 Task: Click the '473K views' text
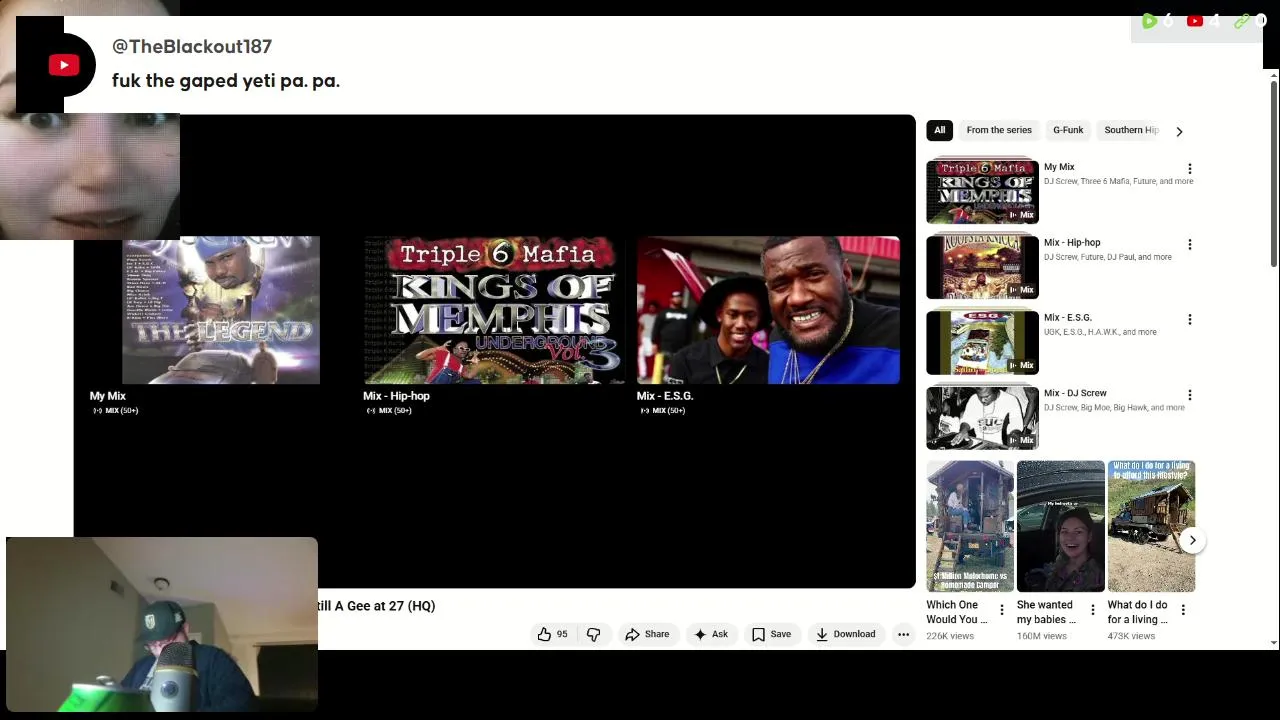tap(1132, 636)
